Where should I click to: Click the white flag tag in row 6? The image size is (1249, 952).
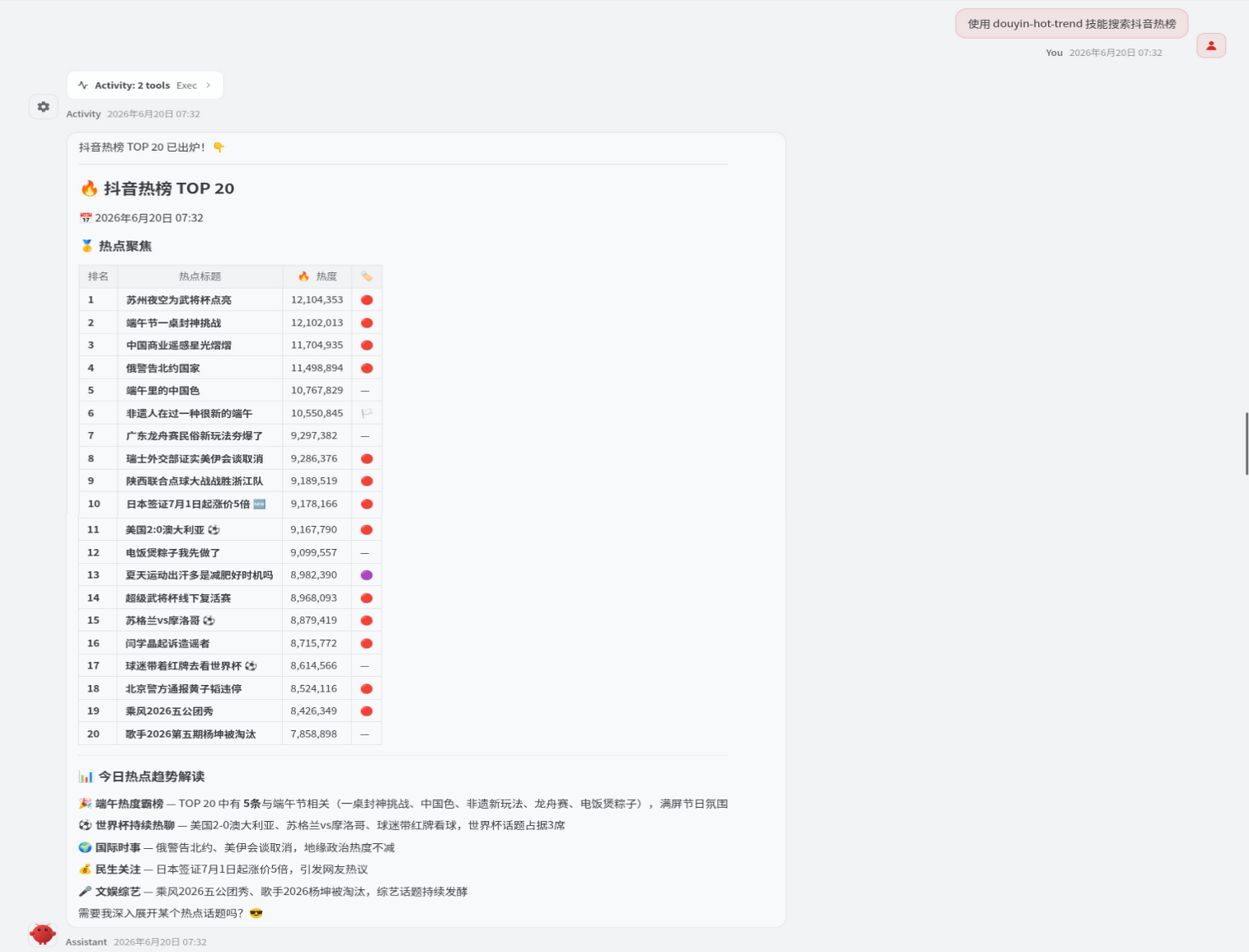click(367, 414)
